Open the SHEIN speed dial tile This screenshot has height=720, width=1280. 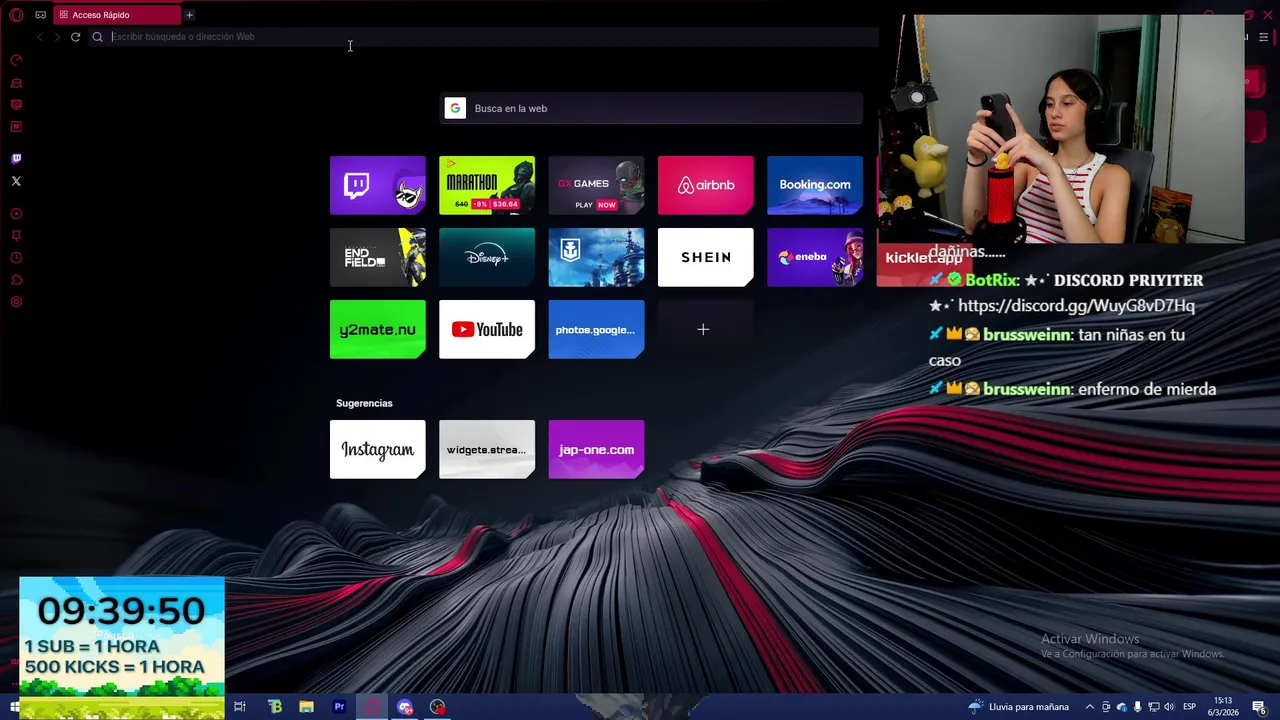click(x=706, y=257)
